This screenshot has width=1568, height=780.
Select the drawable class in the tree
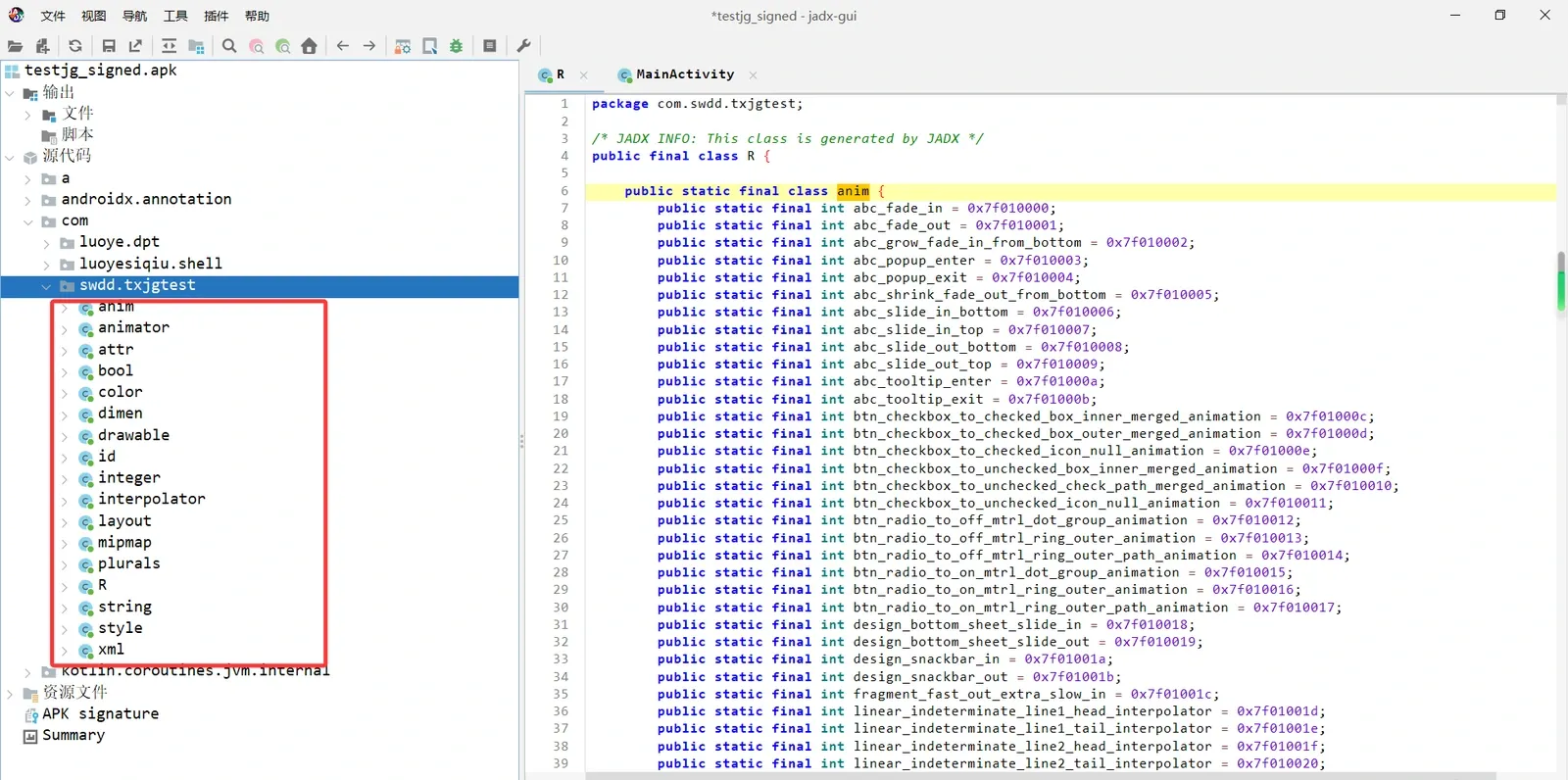pos(133,435)
